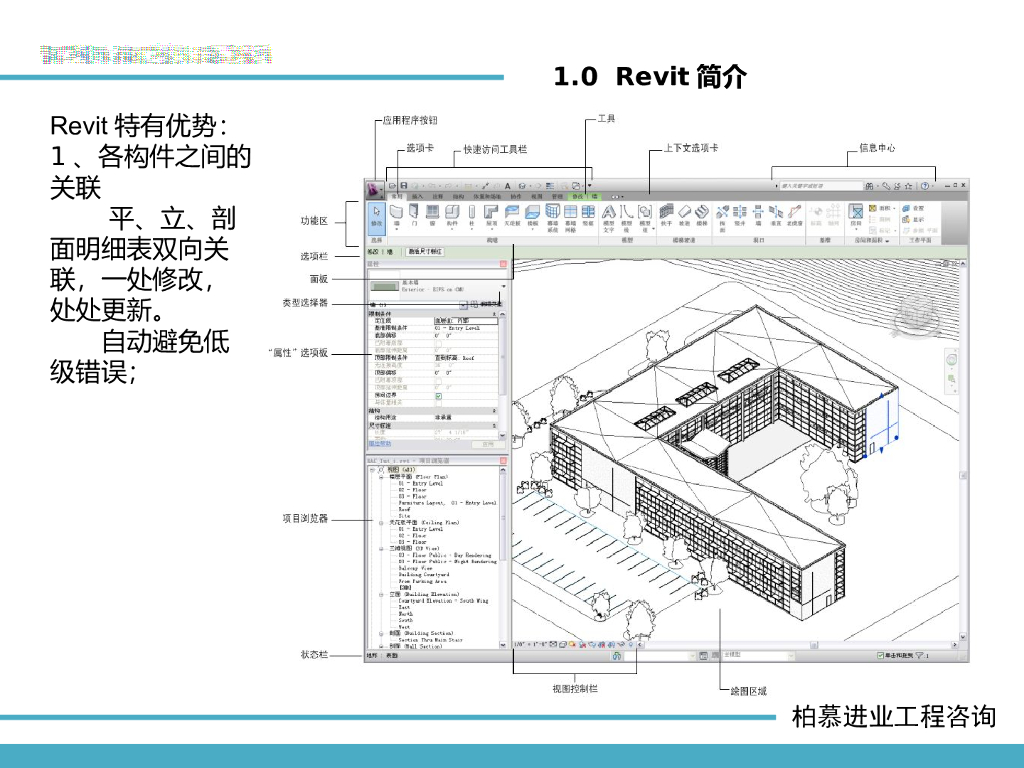Click the InfoCenter keyword search field

coord(820,186)
